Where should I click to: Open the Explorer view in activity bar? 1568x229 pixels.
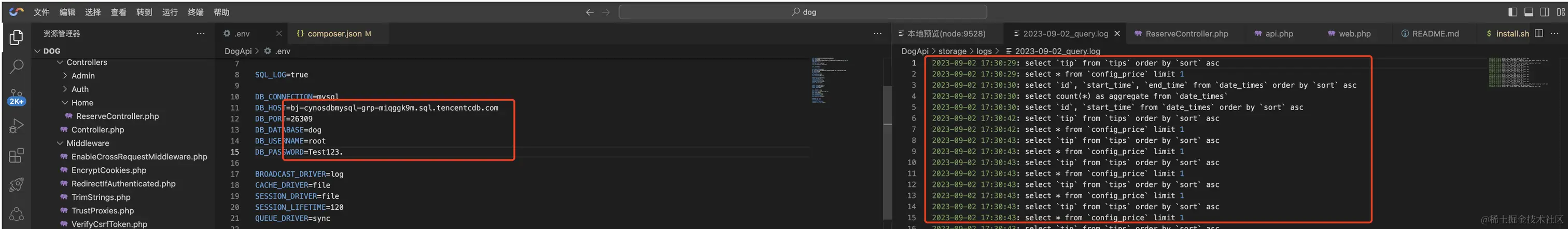[x=17, y=38]
